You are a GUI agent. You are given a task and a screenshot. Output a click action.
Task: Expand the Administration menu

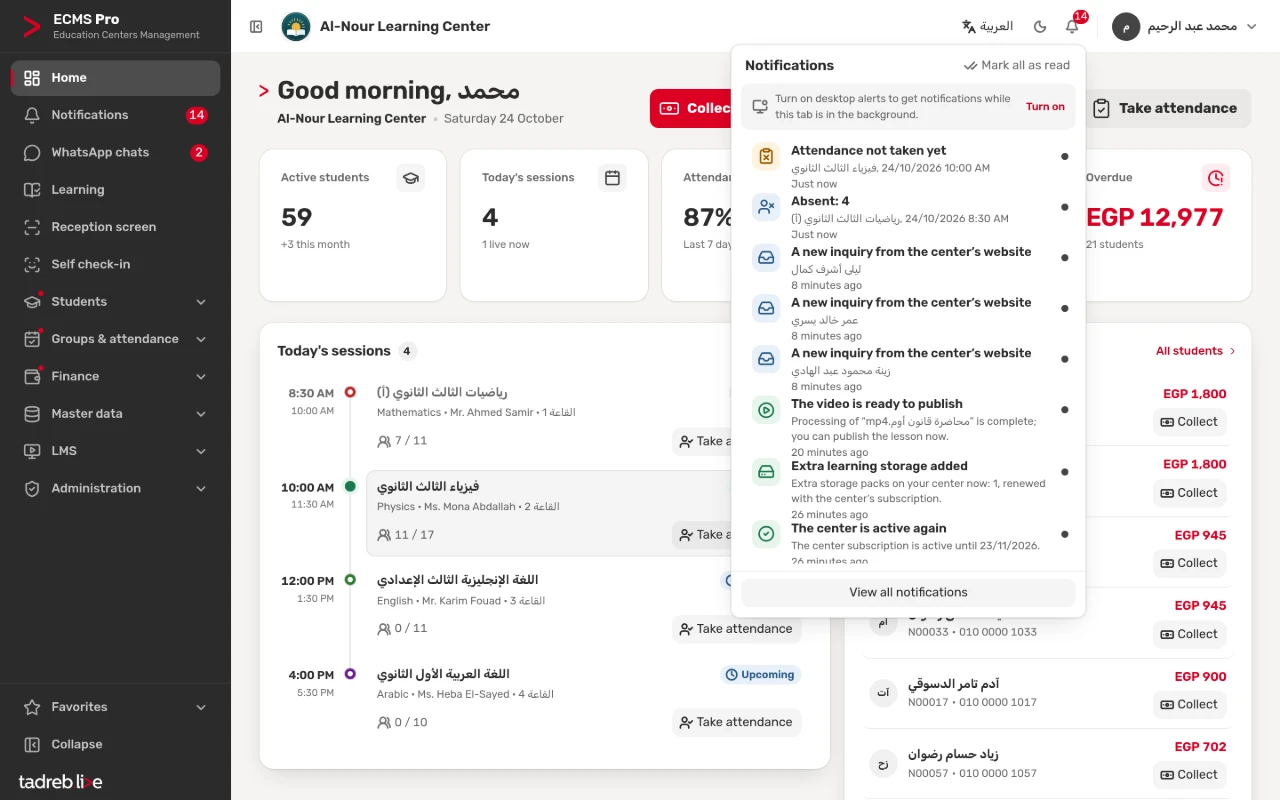[115, 488]
